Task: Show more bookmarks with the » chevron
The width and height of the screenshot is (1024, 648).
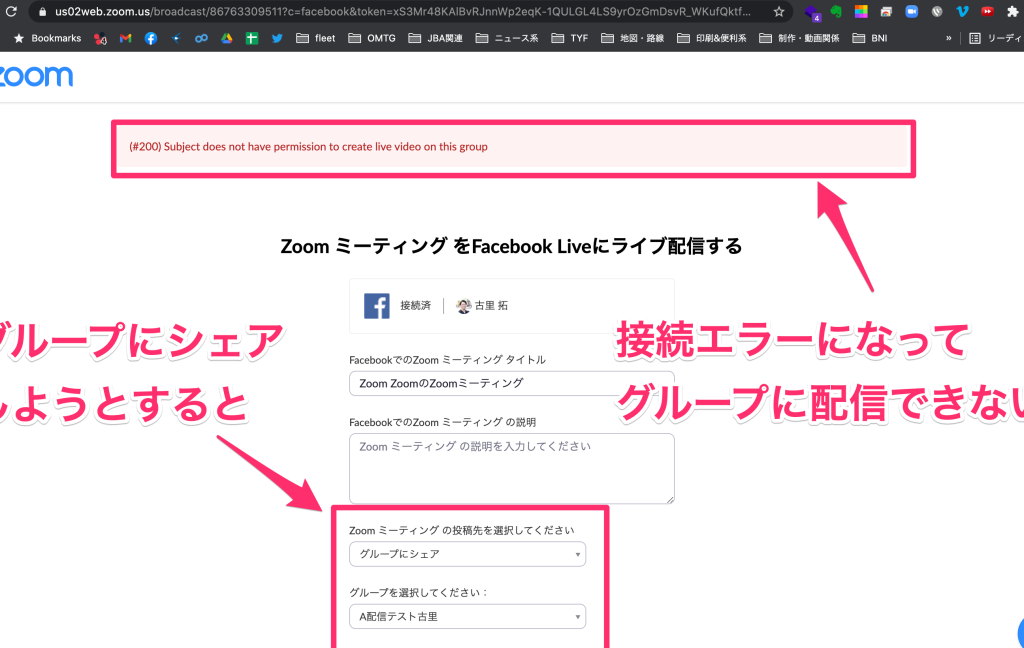Action: 948,39
